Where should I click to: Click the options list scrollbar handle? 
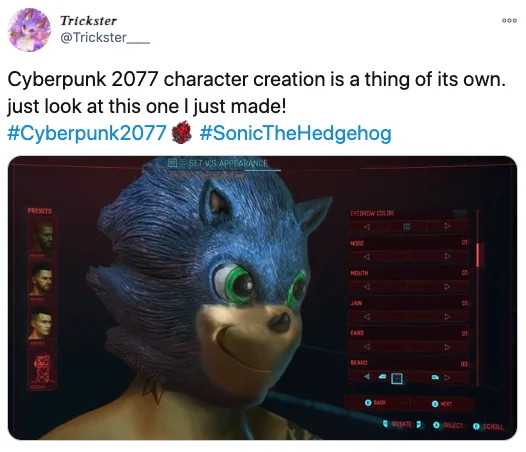[478, 255]
